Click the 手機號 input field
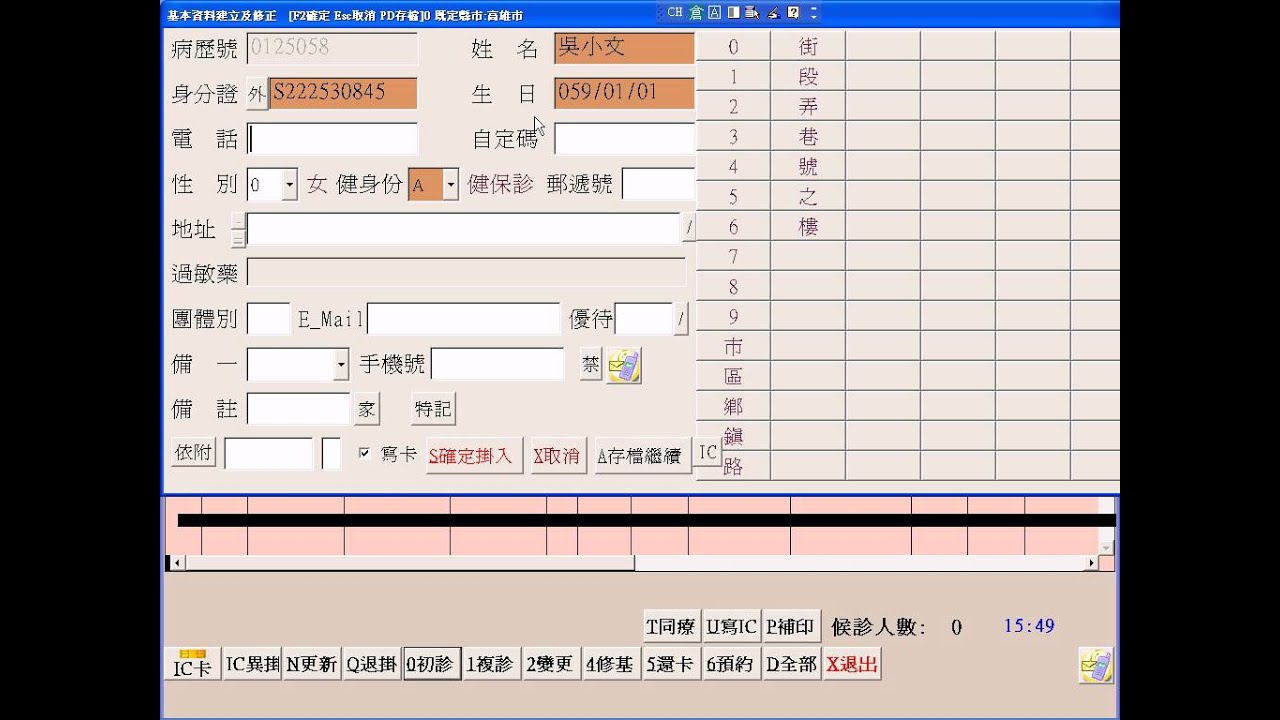This screenshot has width=1280, height=720. coord(497,364)
